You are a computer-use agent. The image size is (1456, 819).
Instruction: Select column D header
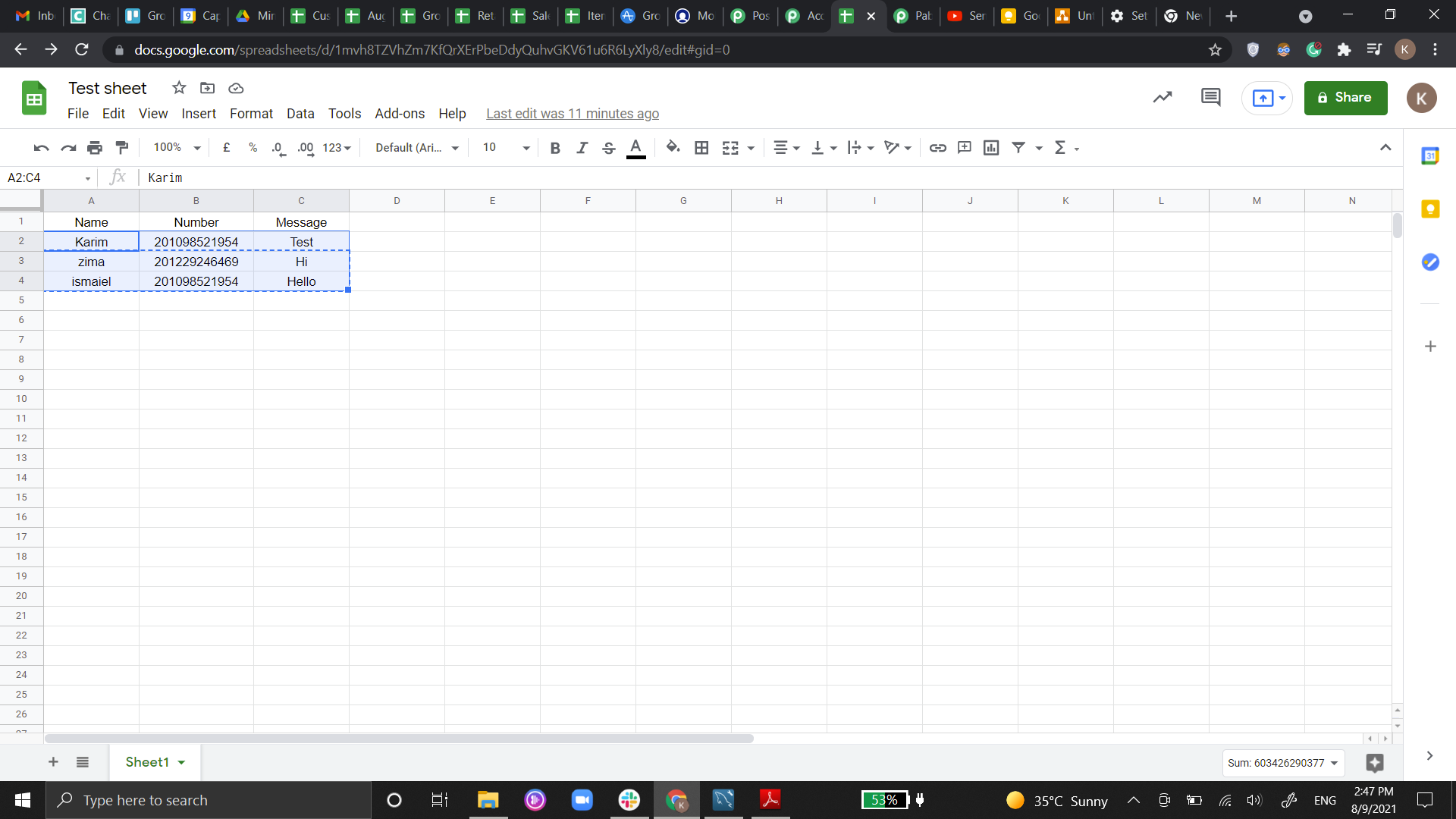coord(397,201)
